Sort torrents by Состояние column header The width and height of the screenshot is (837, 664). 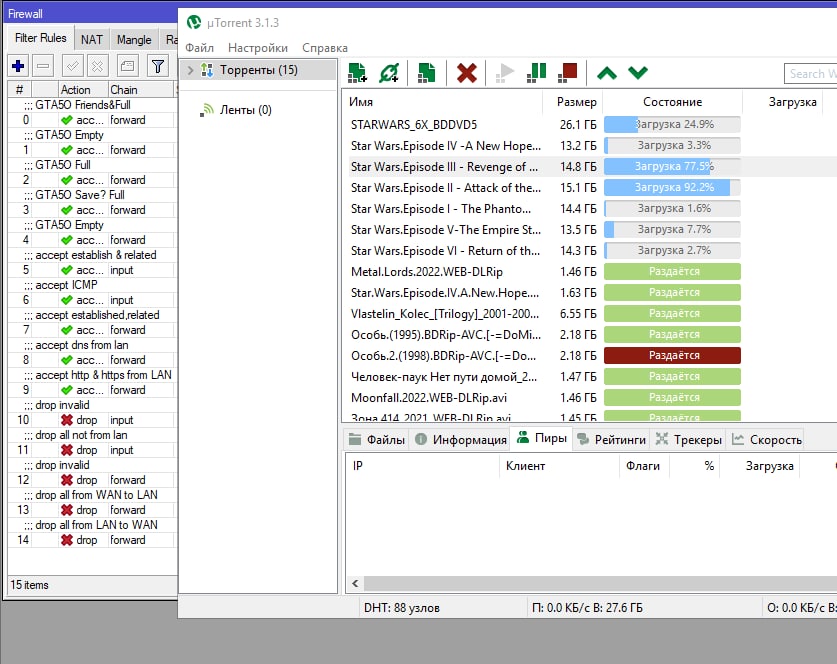pyautogui.click(x=673, y=102)
